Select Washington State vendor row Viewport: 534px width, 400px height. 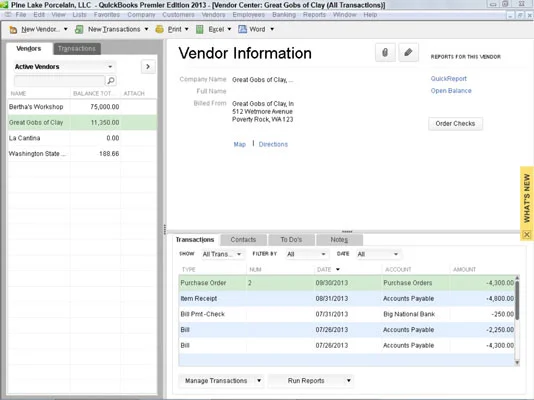[x=82, y=154]
